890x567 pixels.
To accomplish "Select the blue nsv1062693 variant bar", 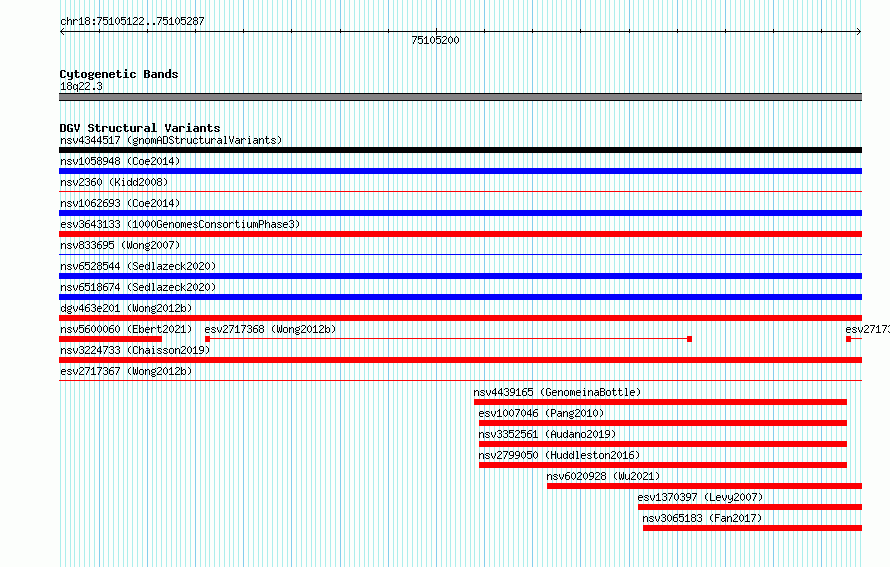I will (x=460, y=213).
